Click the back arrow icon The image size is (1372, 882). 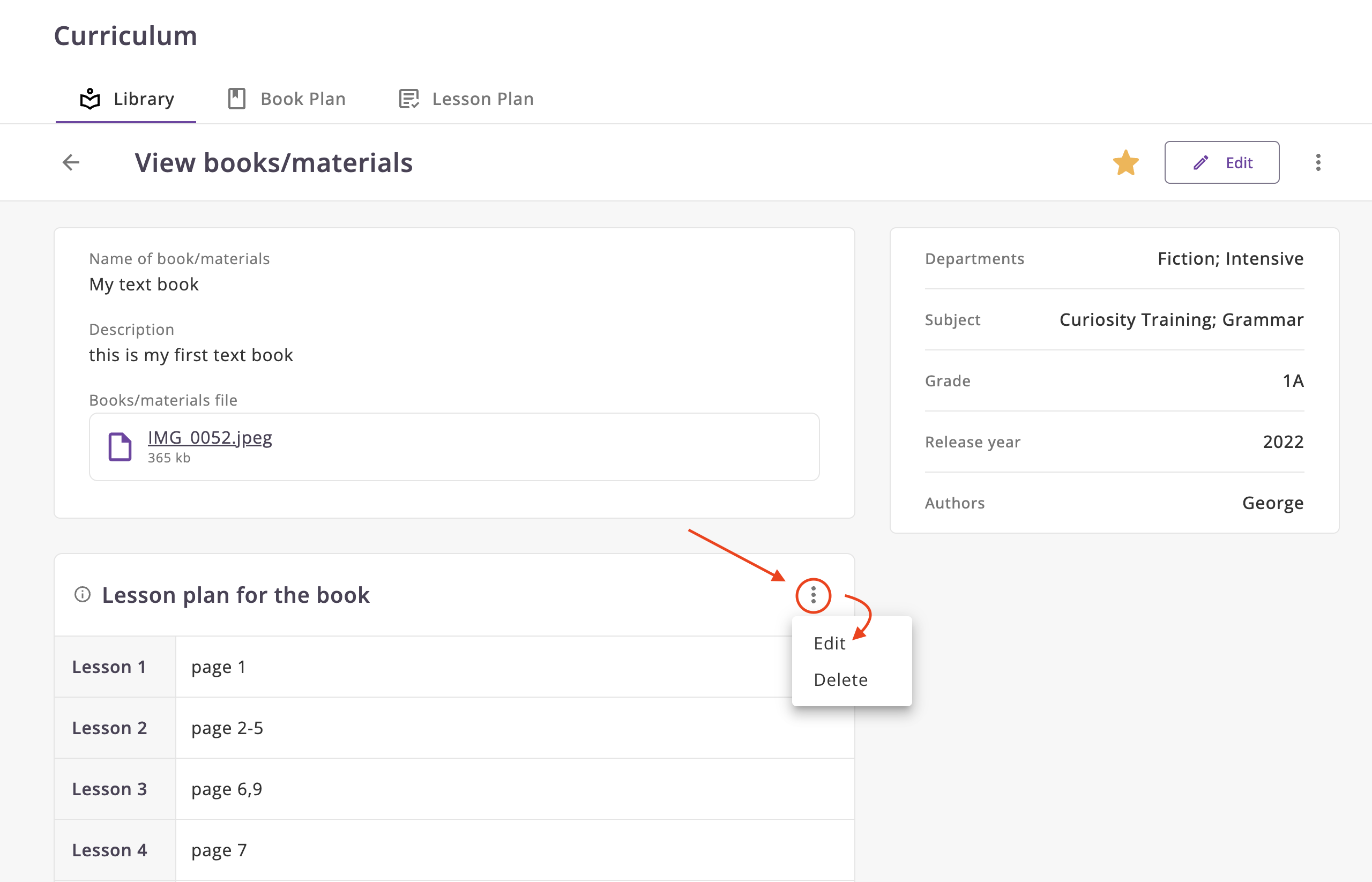[x=71, y=162]
